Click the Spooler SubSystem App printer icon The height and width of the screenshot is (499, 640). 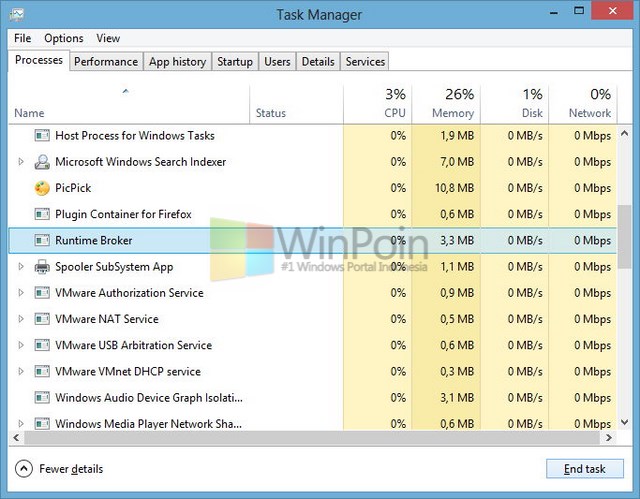pos(42,267)
